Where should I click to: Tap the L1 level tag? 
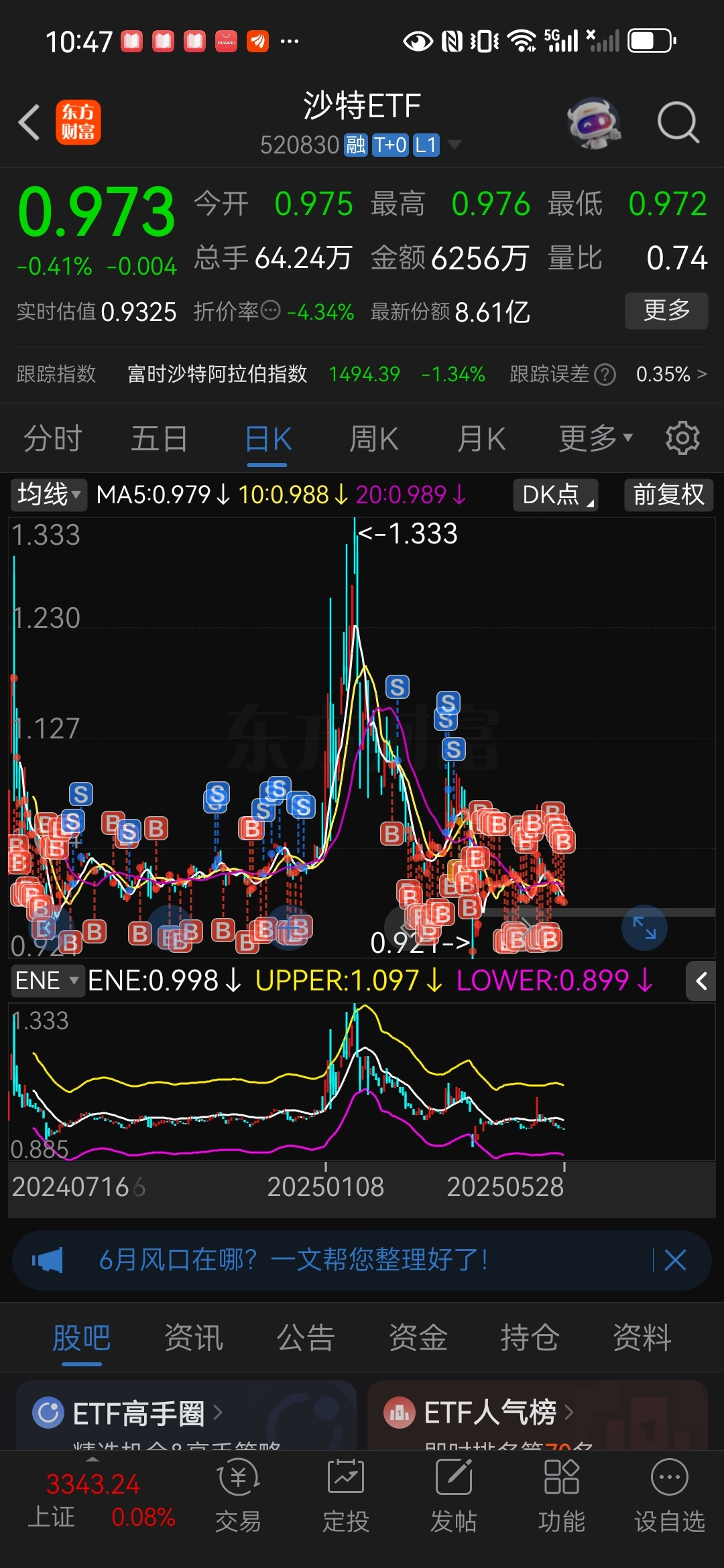(426, 145)
